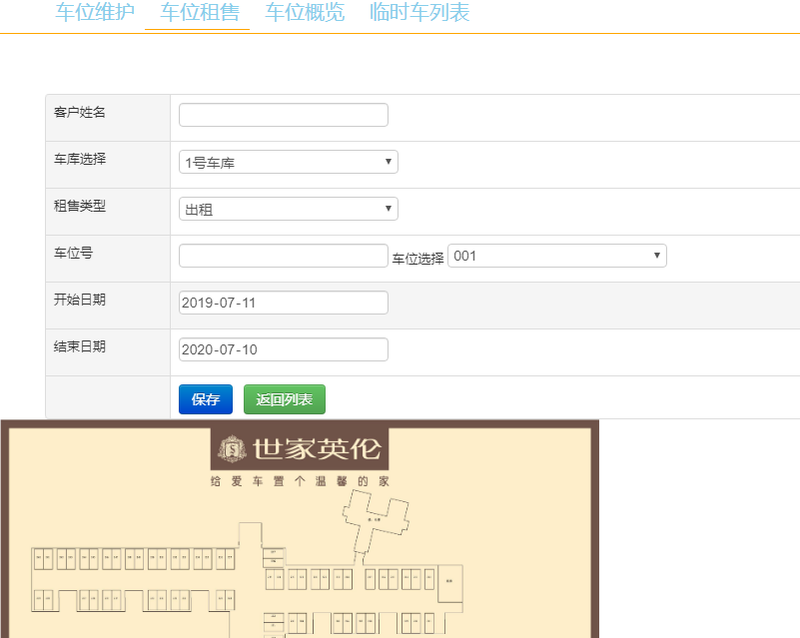
Task: Click the 客户姓名 input field
Action: (x=283, y=115)
